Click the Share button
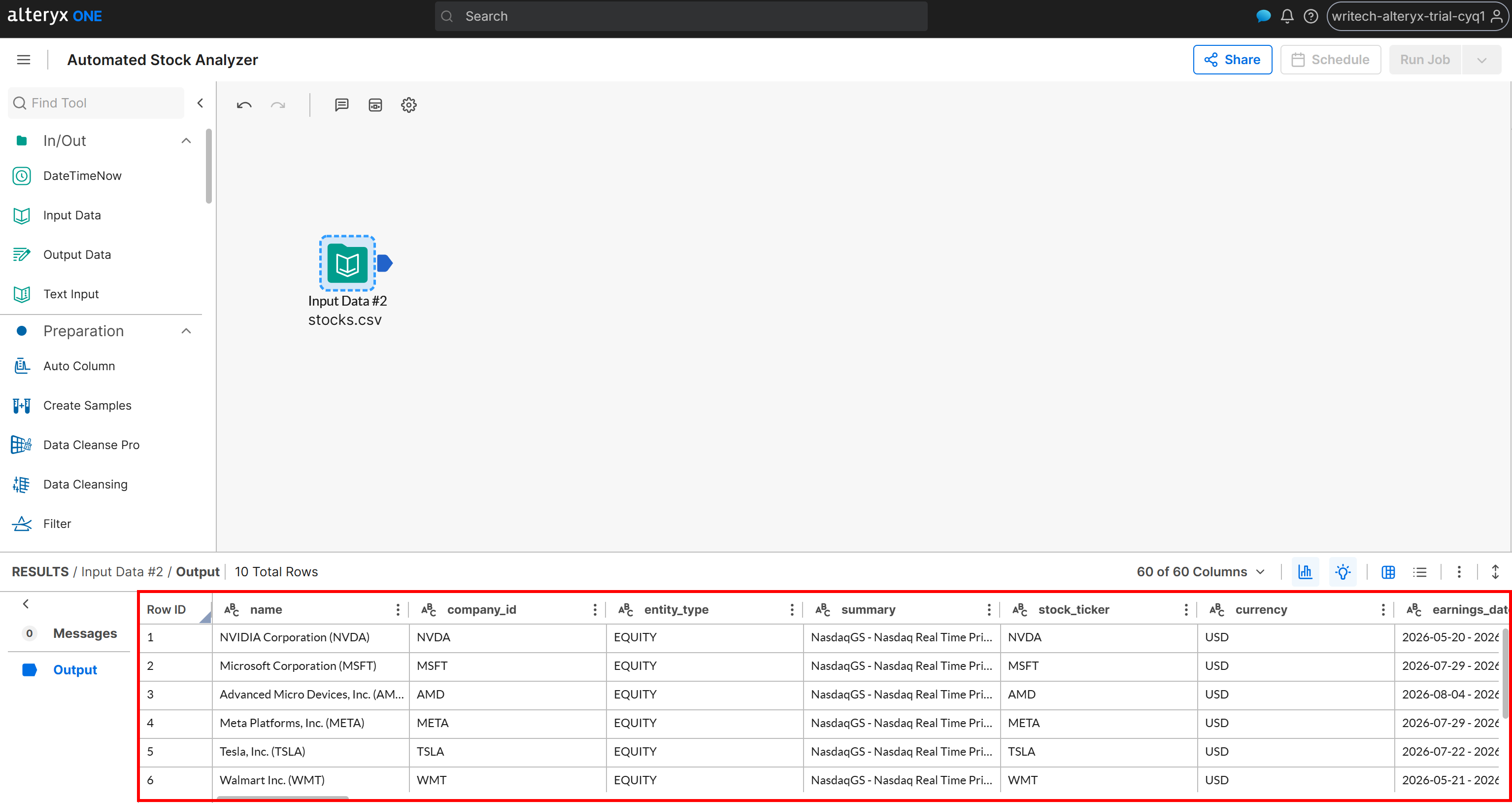Screen dimensions: 1512x803 (1233, 60)
